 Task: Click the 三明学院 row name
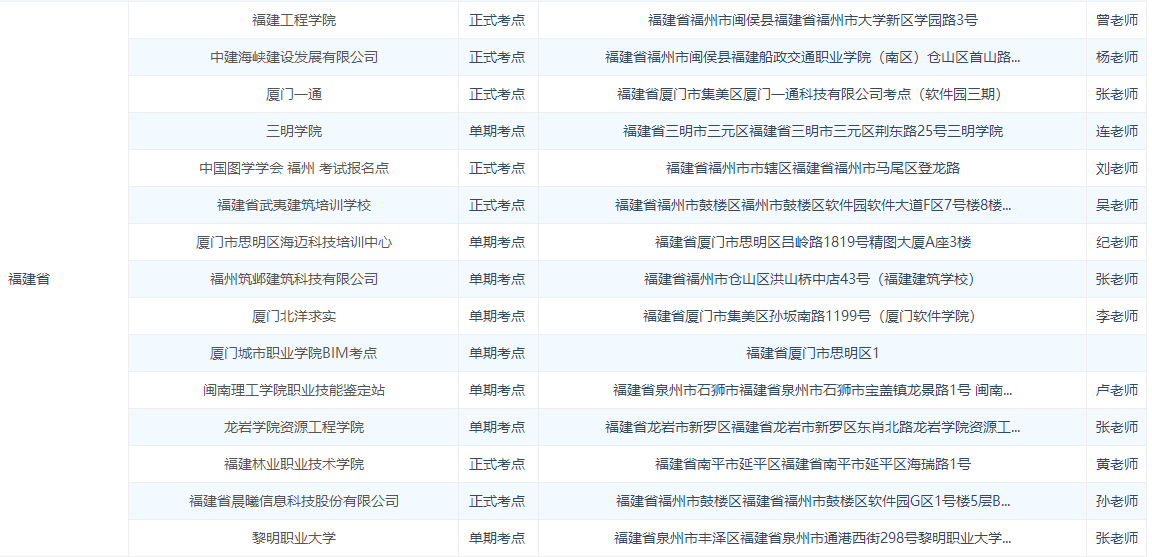coord(294,131)
